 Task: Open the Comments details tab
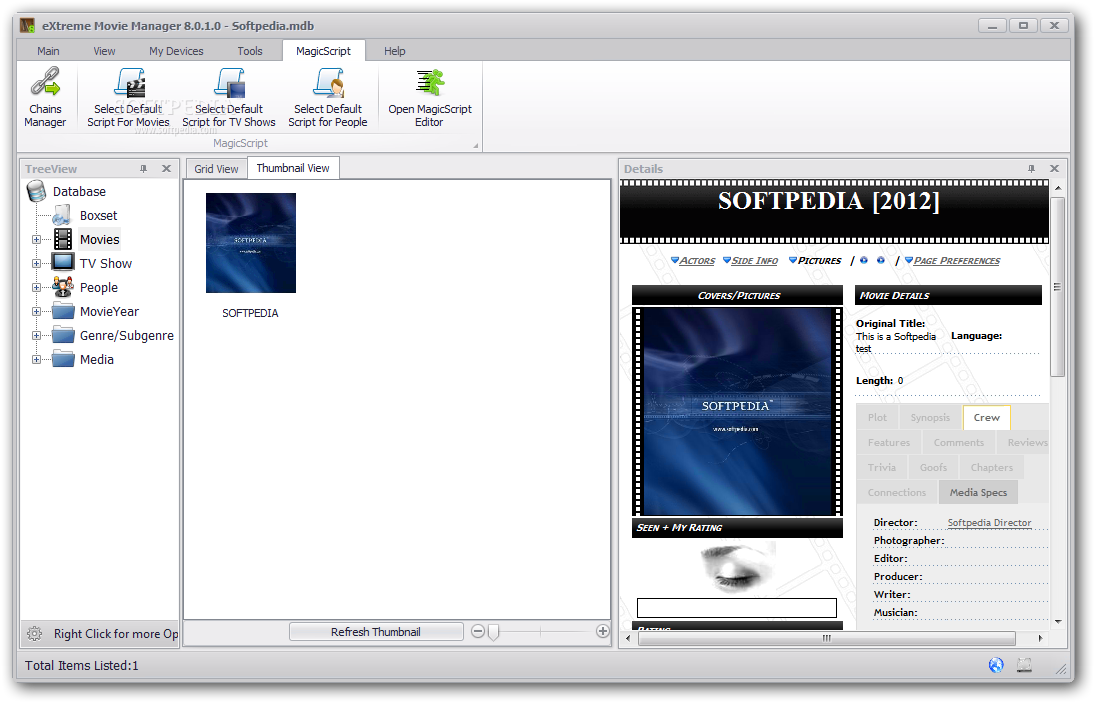959,443
